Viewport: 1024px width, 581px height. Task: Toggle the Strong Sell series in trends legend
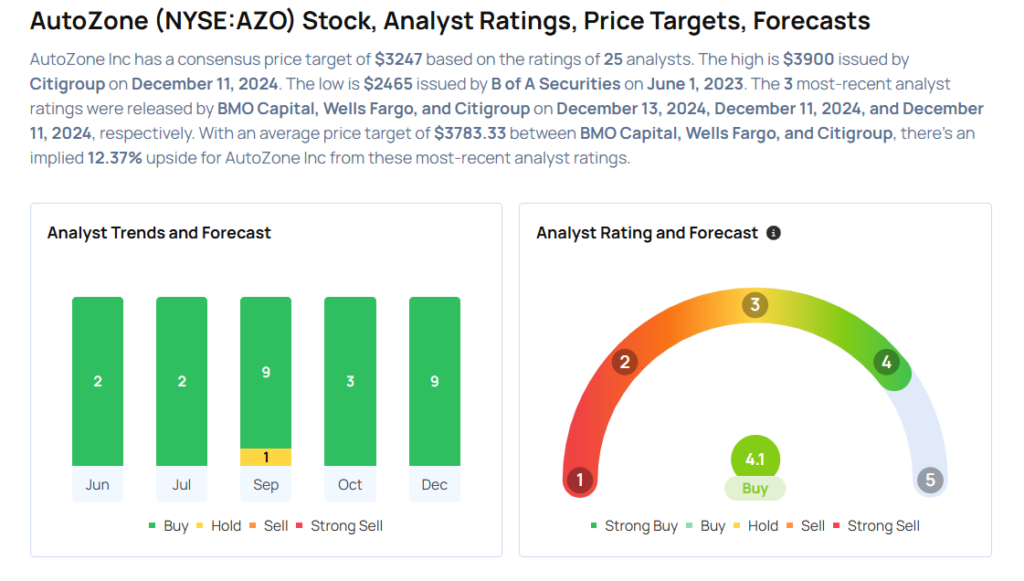pos(339,525)
